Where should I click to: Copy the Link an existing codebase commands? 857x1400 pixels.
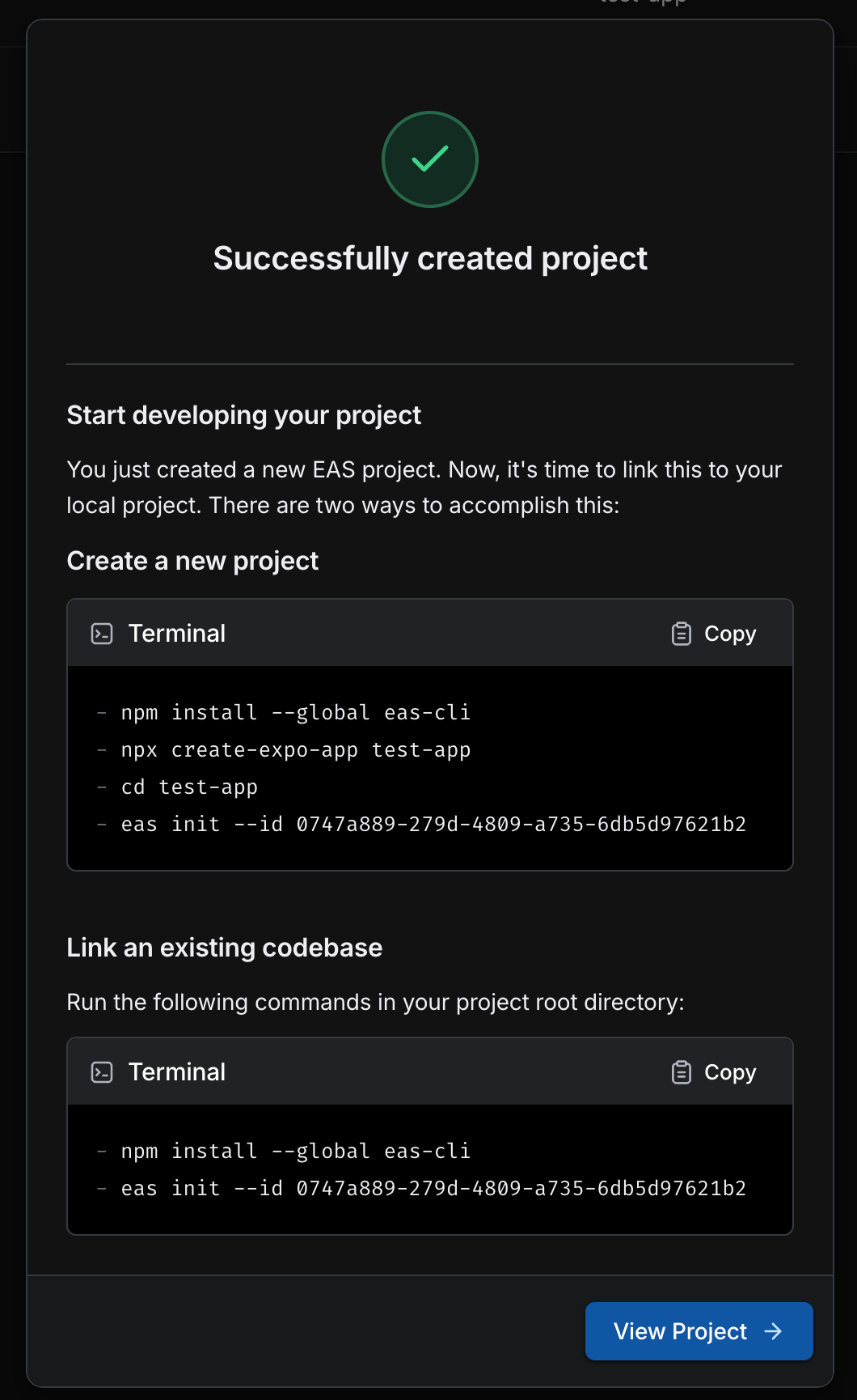click(x=714, y=1072)
